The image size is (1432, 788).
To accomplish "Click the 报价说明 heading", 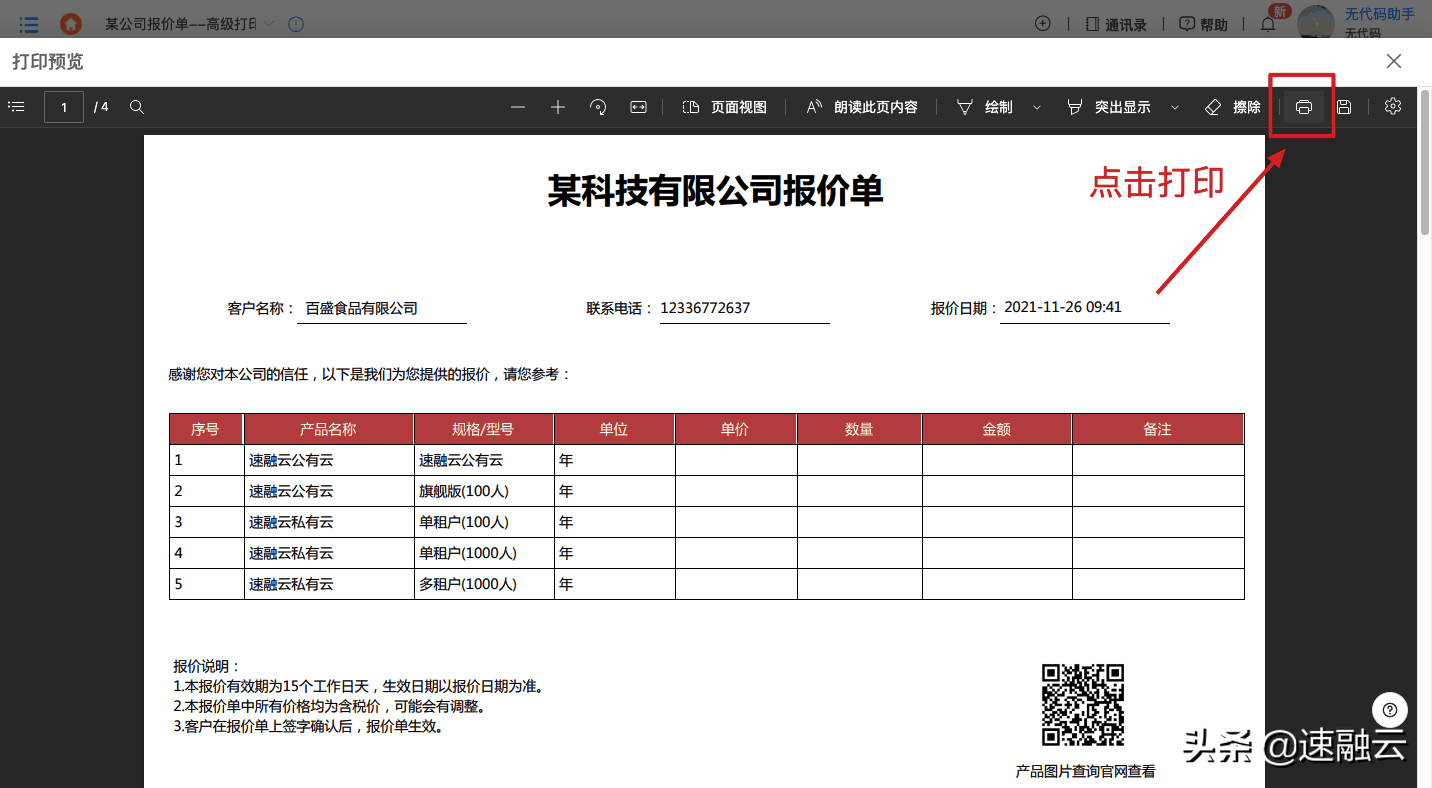I will [207, 667].
